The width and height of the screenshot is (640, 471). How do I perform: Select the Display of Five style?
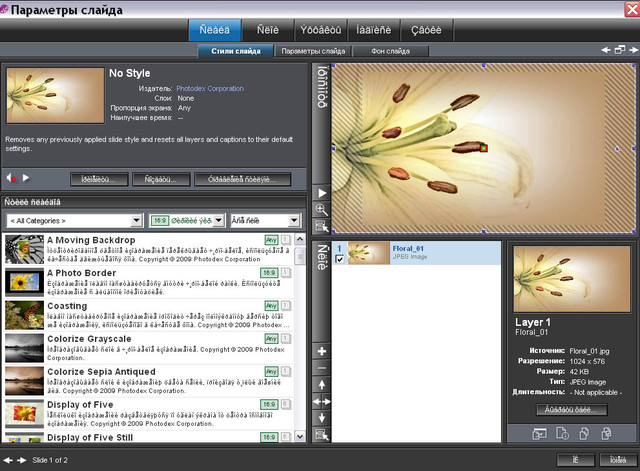click(x=149, y=414)
